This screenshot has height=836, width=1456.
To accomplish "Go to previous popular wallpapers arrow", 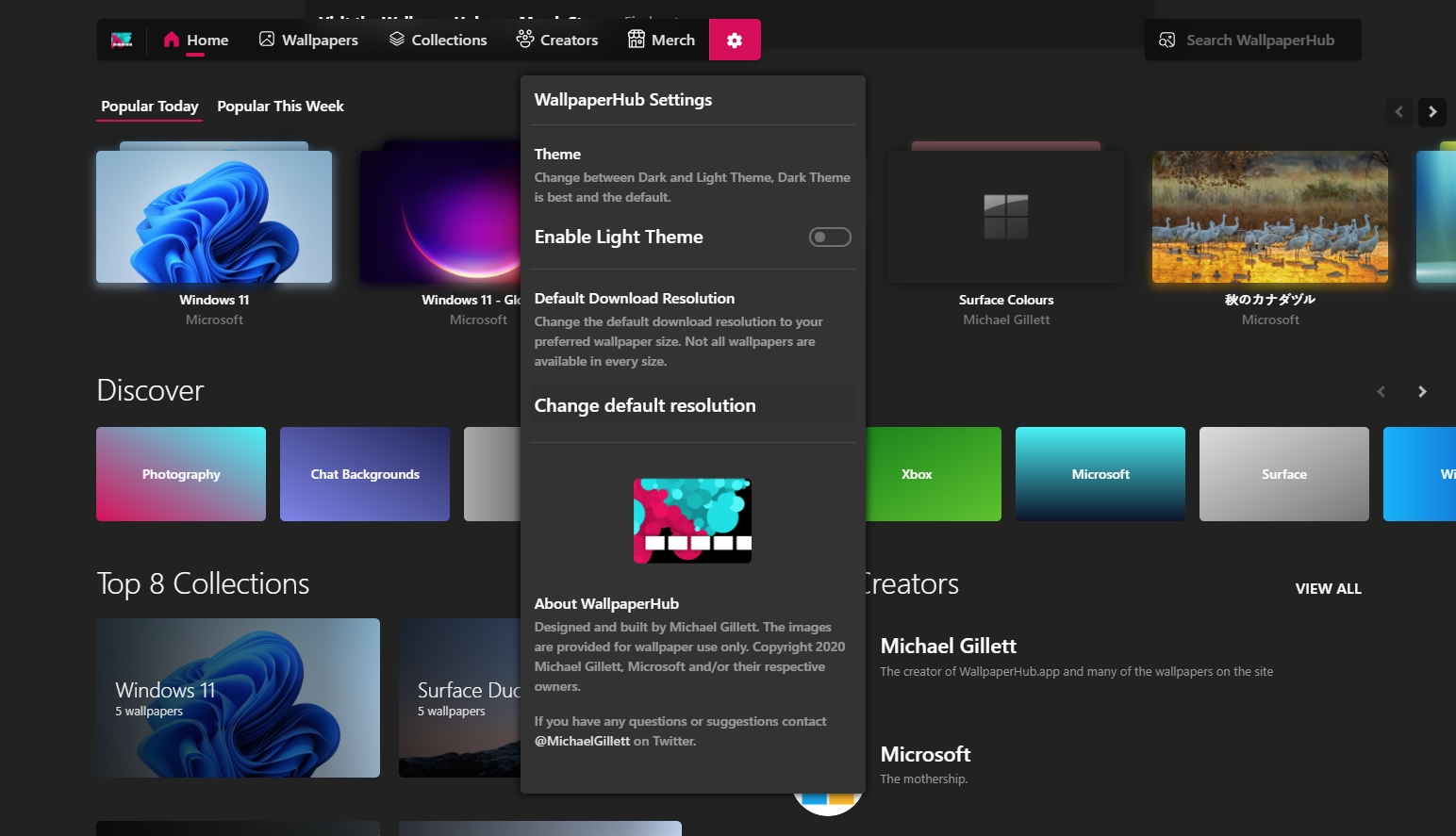I will (1398, 111).
